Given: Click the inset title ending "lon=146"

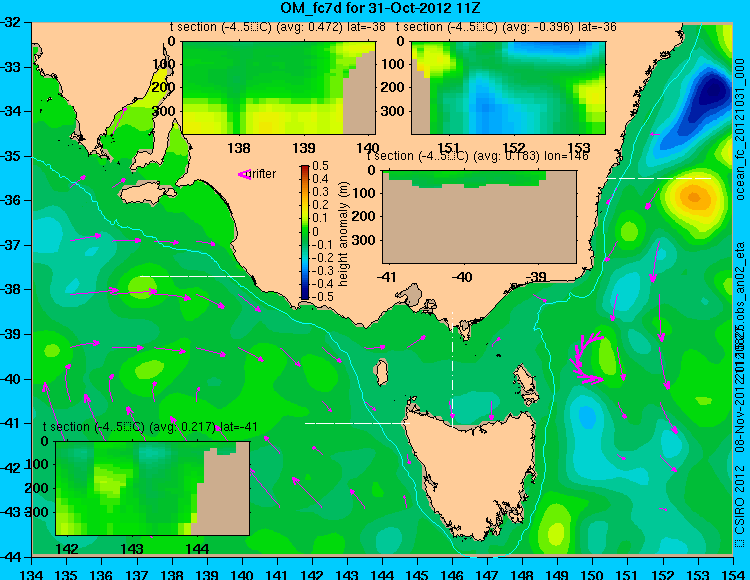Looking at the screenshot, I should (478, 156).
